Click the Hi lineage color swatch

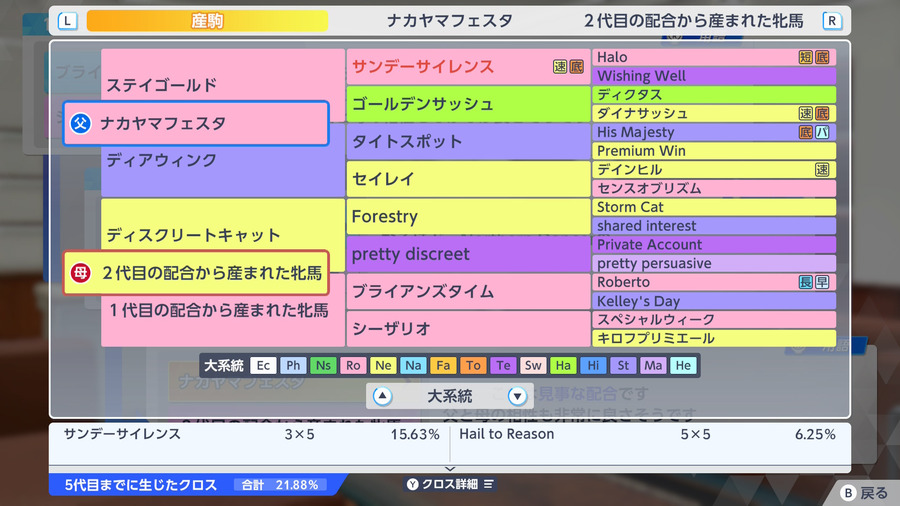click(593, 365)
